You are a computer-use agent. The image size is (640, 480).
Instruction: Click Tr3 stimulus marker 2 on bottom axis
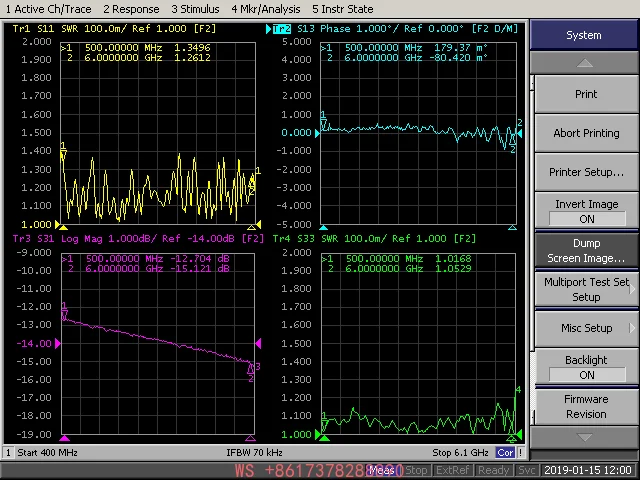pyautogui.click(x=251, y=438)
